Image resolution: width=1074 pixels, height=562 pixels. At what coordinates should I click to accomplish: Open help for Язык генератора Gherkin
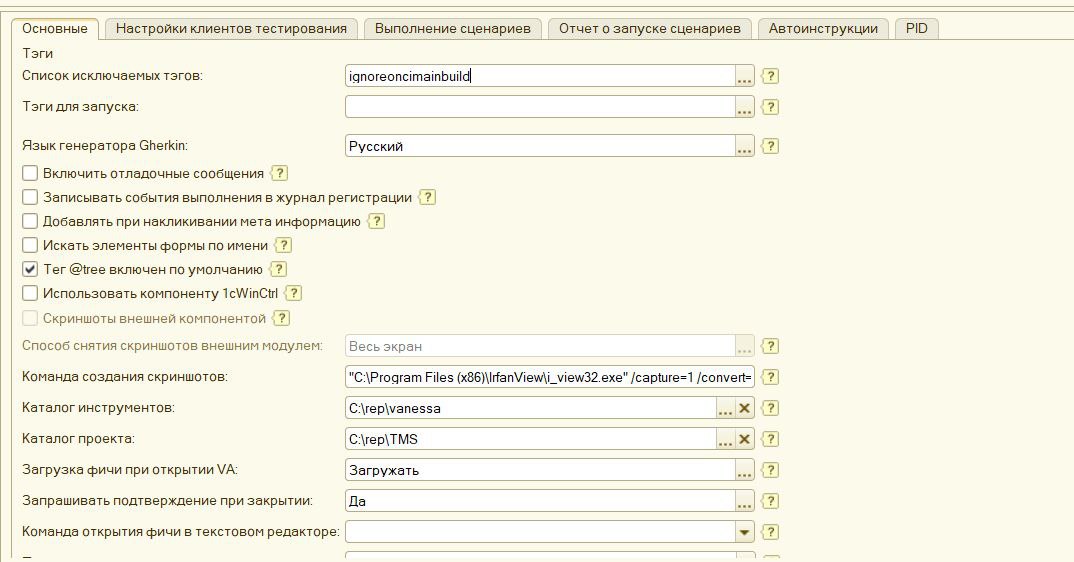pyautogui.click(x=770, y=146)
